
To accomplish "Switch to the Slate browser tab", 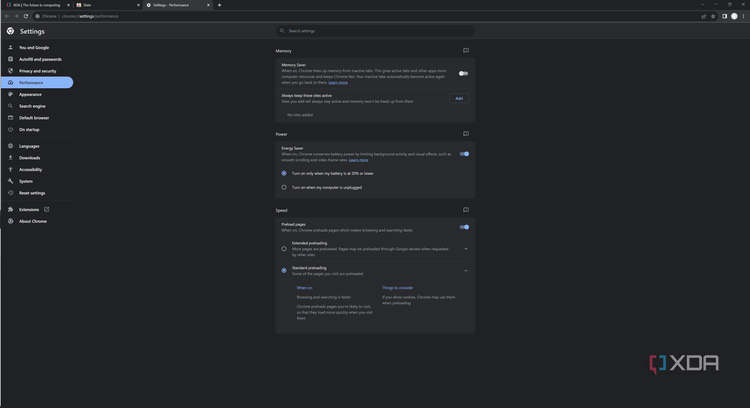I will pyautogui.click(x=106, y=5).
